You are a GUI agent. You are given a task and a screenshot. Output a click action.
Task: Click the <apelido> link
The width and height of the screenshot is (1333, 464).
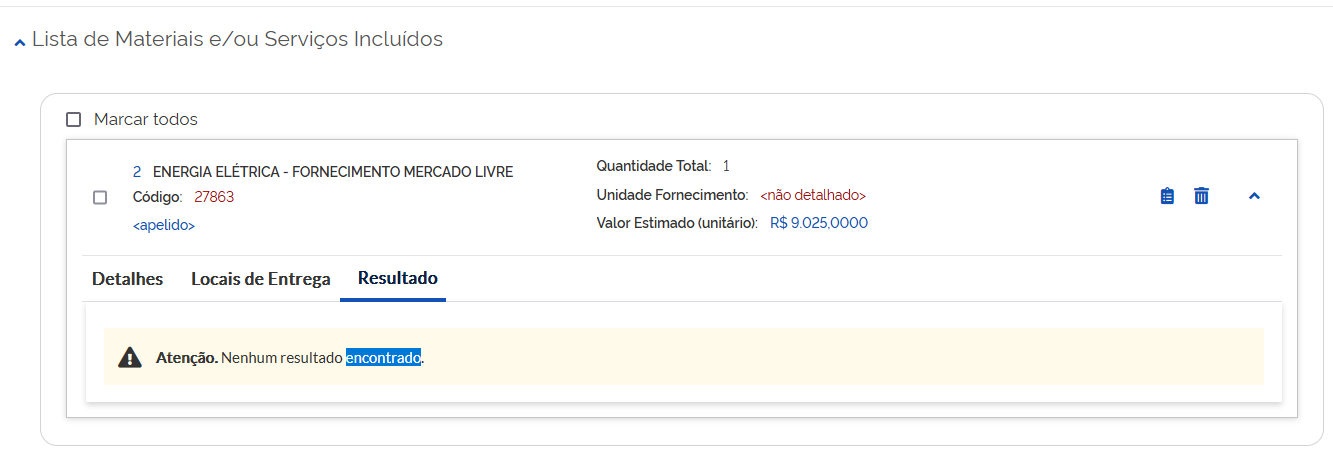(164, 226)
